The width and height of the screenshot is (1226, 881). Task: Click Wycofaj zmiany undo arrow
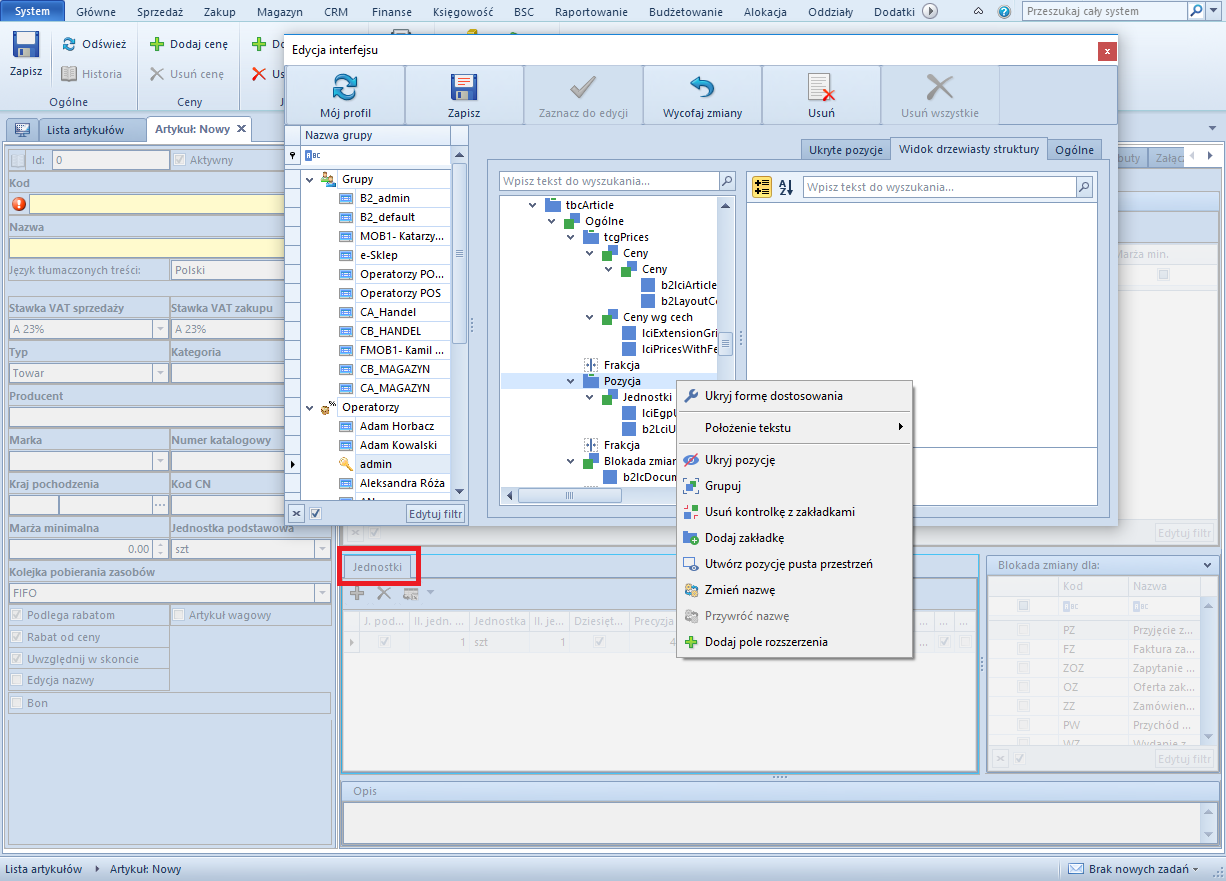click(x=702, y=88)
